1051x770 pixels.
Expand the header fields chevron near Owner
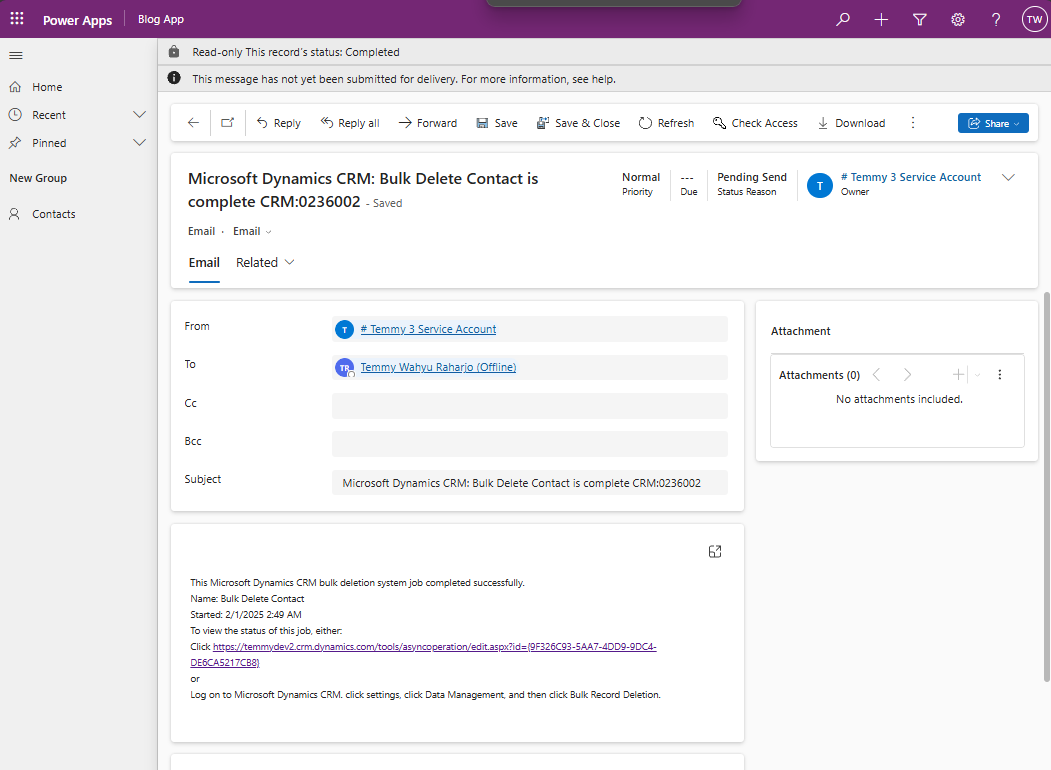[x=1008, y=178]
